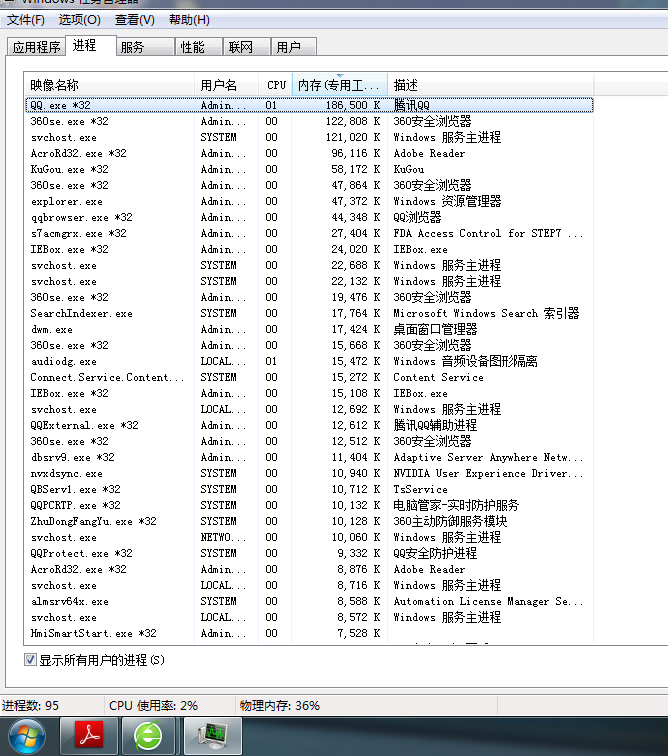Select IEBox.exe with 24,020 K memory
This screenshot has height=756, width=668.
(x=309, y=249)
